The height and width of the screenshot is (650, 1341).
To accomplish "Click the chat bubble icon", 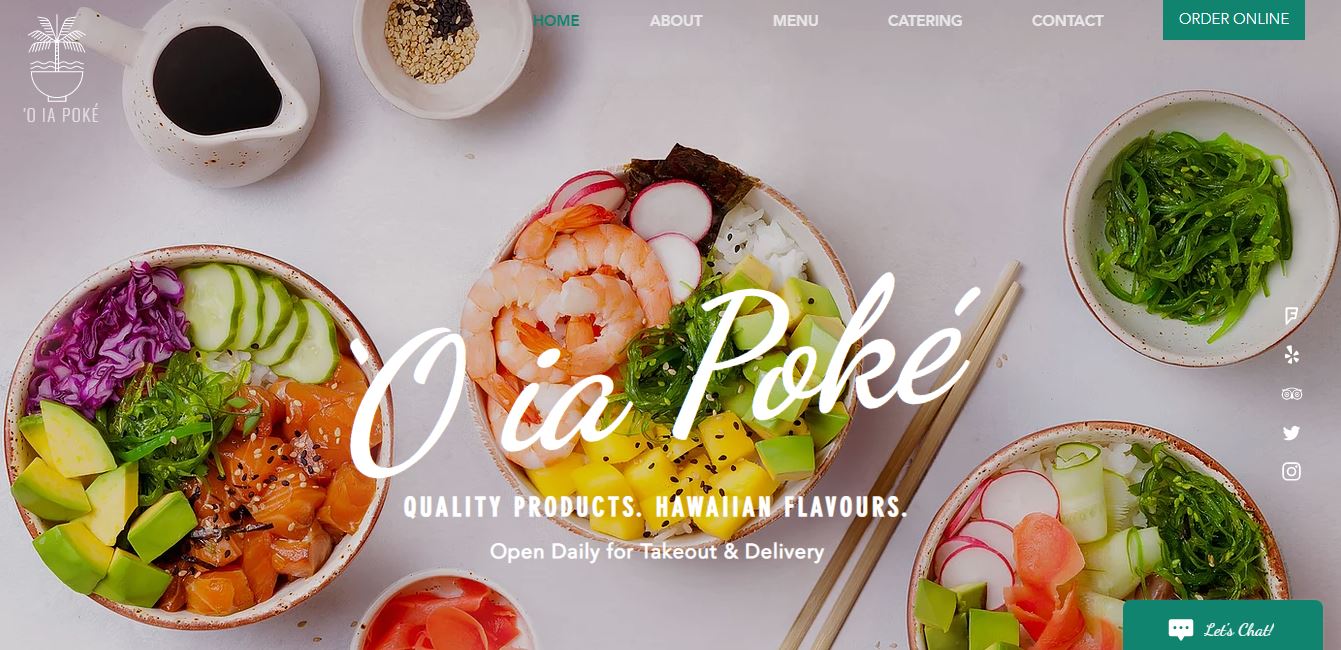I will (1180, 630).
